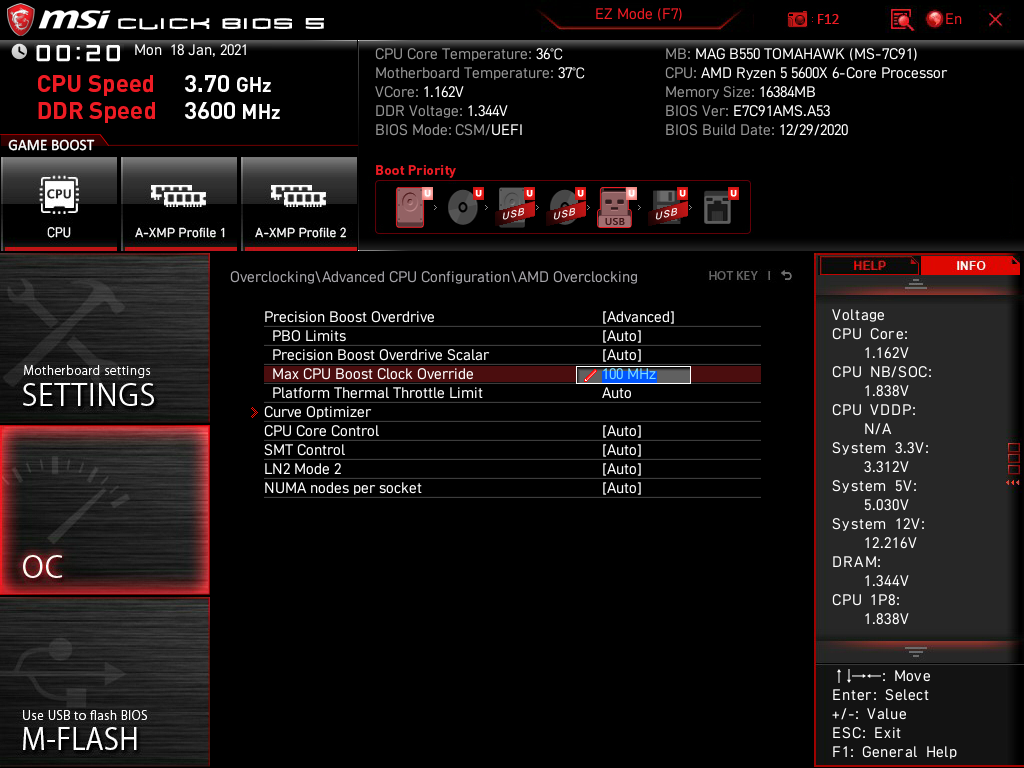
Task: Click BIOS Mode: CSM/UEFI text
Action: [x=449, y=130]
